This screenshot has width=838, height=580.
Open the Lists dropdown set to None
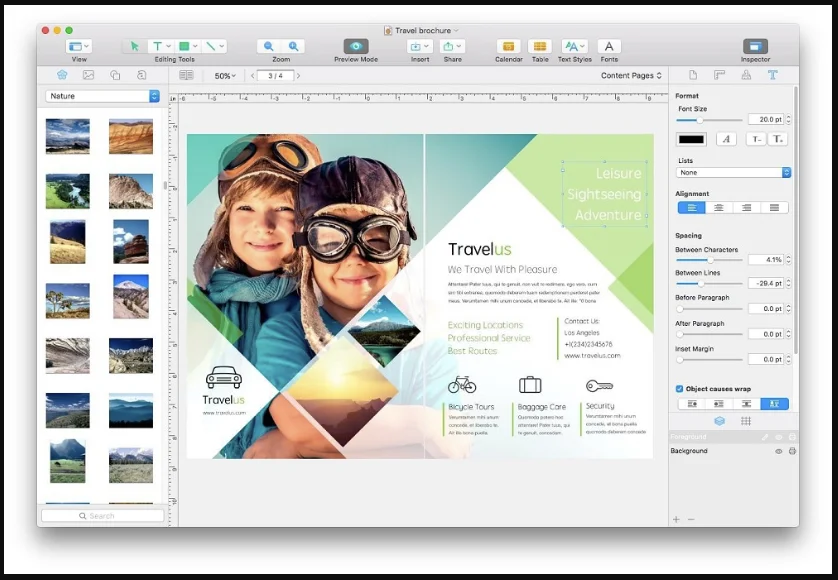click(x=733, y=173)
